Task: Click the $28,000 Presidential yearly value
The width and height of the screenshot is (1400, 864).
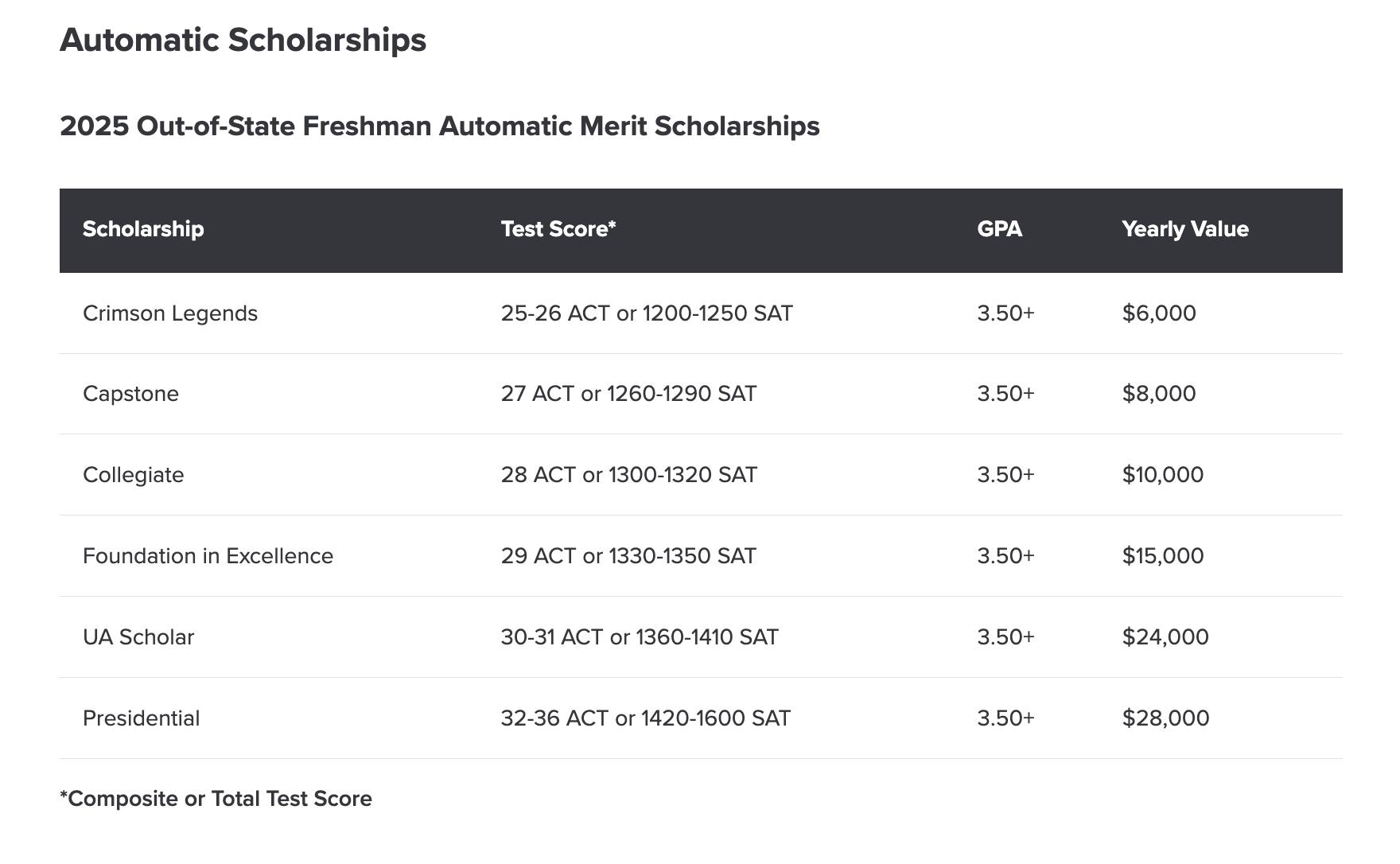Action: point(1165,718)
